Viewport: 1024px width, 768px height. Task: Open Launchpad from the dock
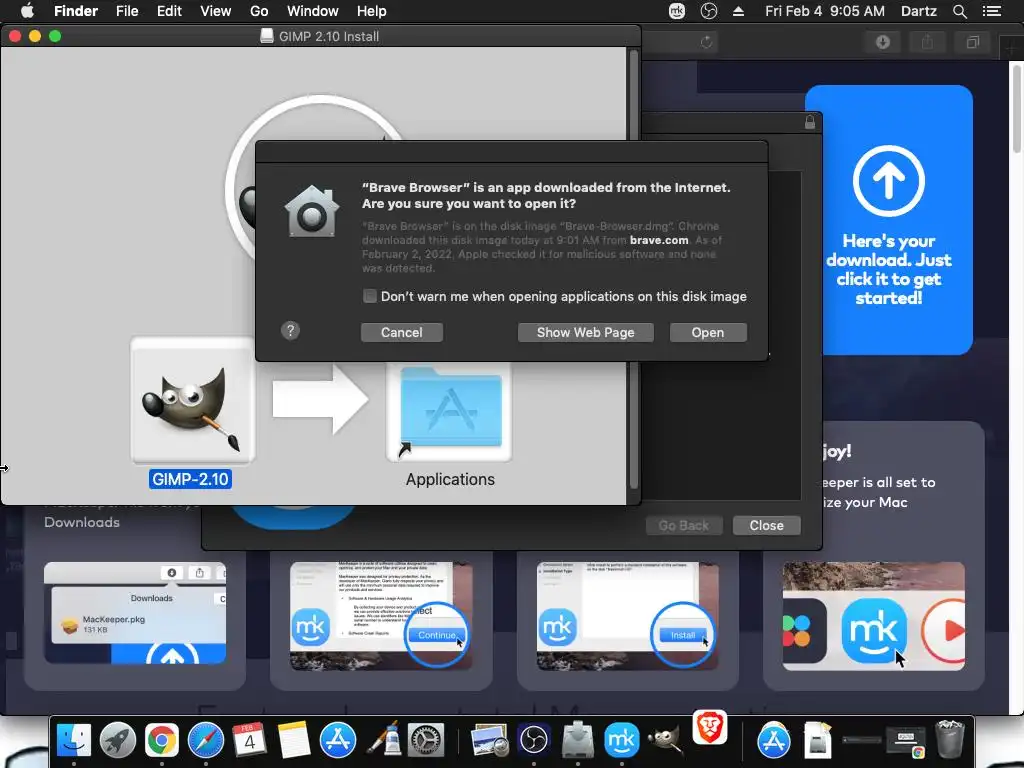point(118,741)
